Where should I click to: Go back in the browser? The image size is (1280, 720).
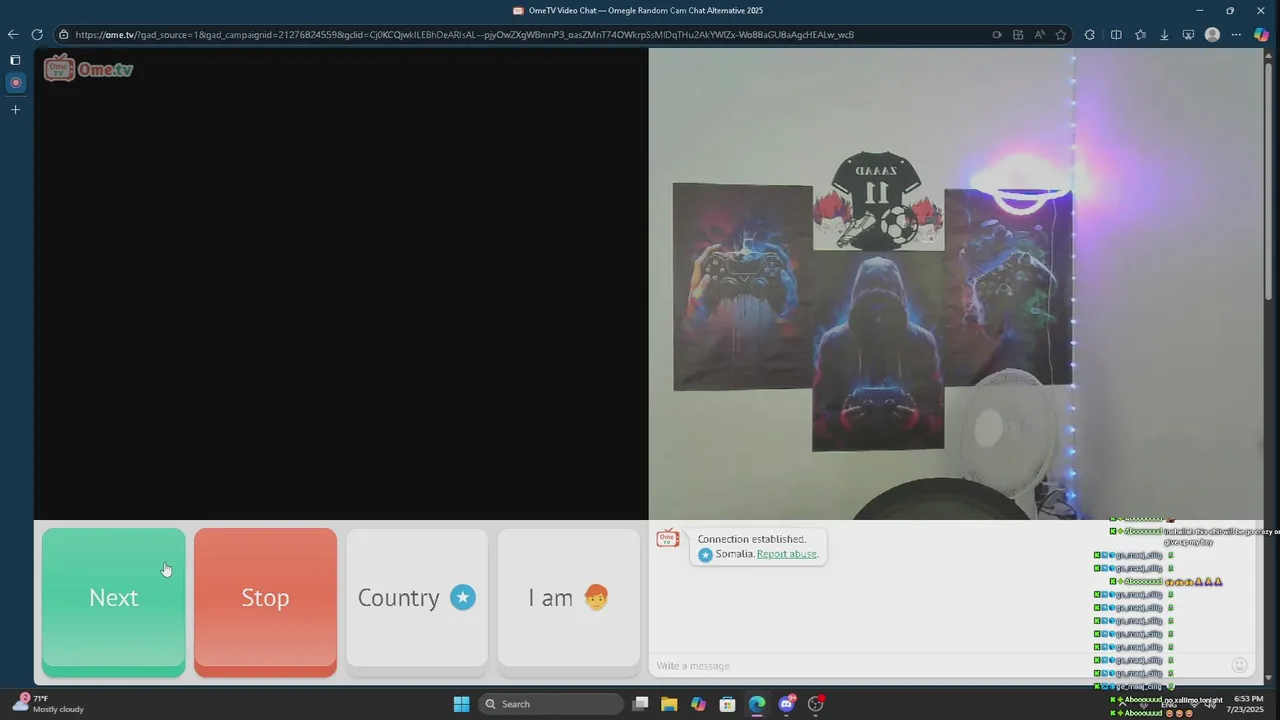pos(13,34)
